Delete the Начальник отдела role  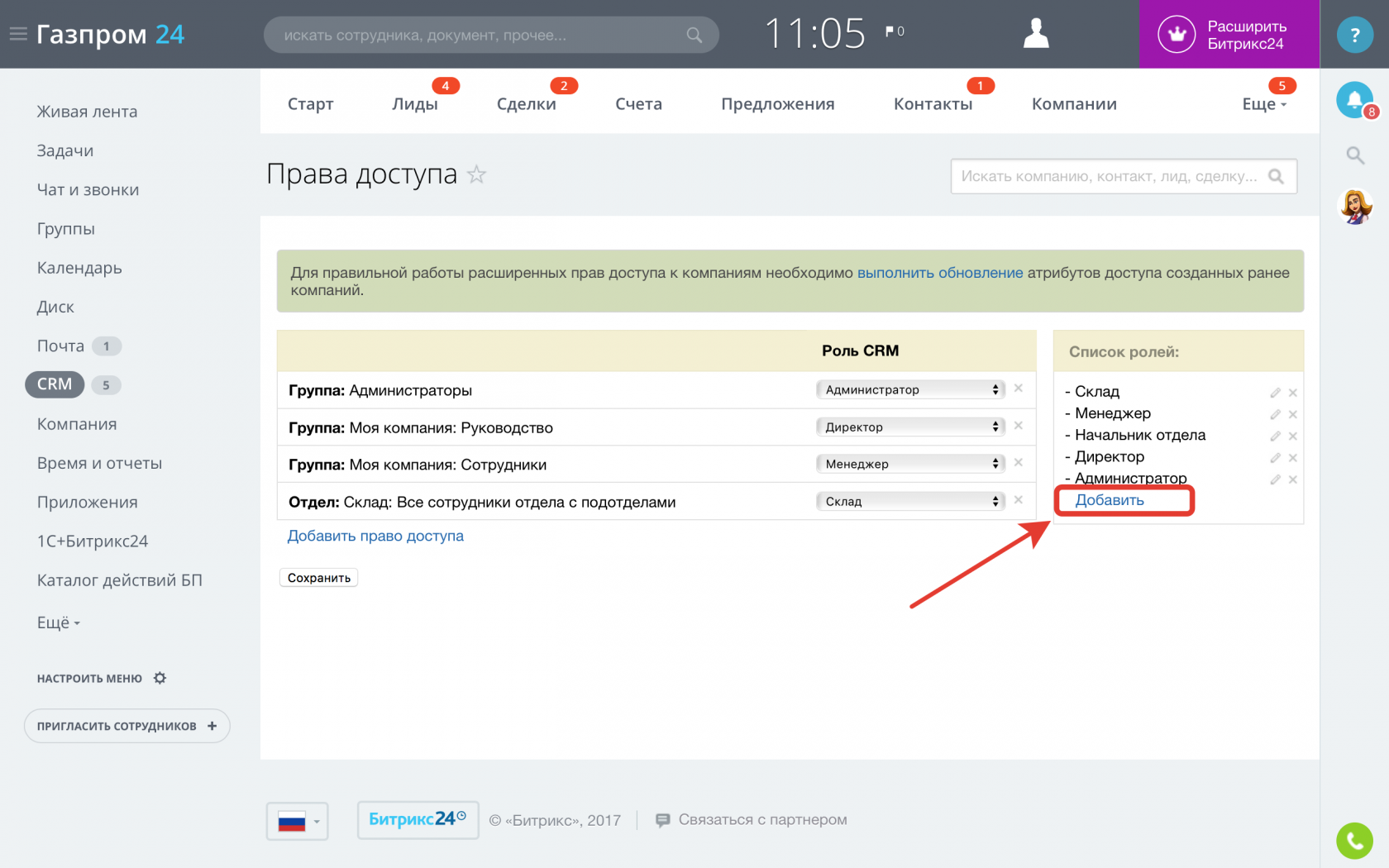coord(1293,436)
